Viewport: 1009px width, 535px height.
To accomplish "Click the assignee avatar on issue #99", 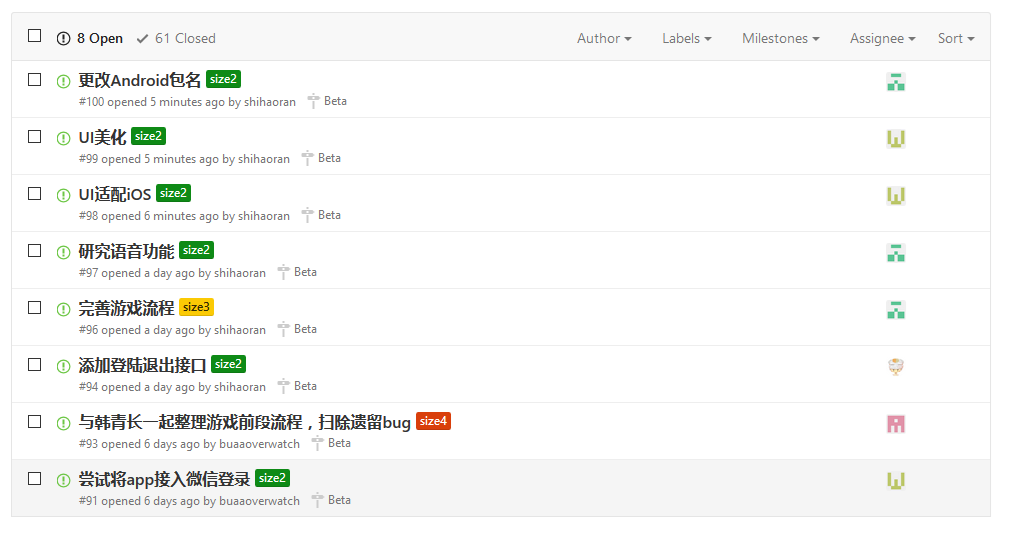I will (x=896, y=138).
